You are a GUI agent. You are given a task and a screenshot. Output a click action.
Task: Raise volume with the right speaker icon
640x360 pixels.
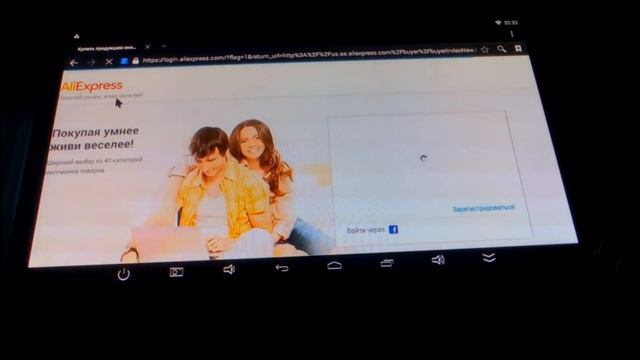(x=438, y=260)
